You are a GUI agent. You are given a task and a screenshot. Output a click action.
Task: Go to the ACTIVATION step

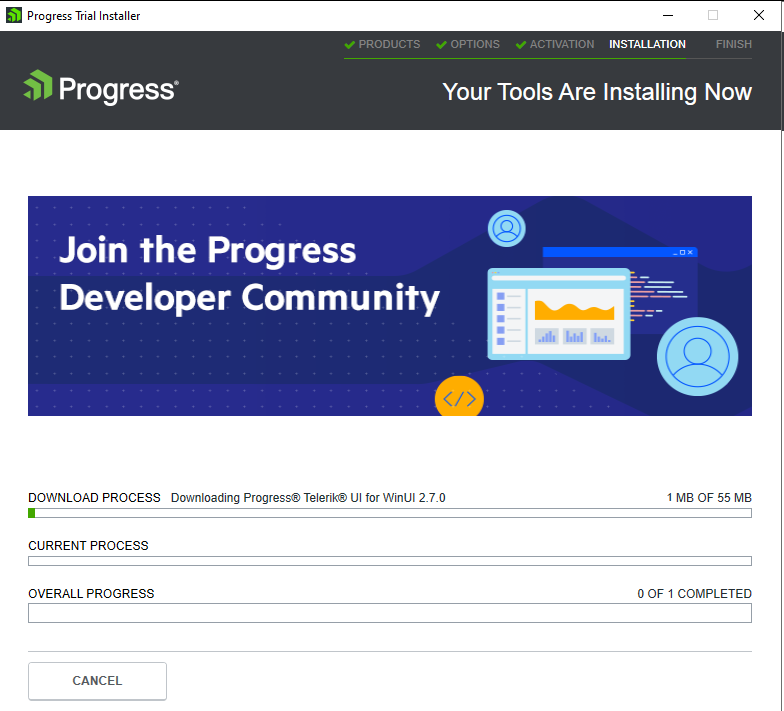[562, 44]
